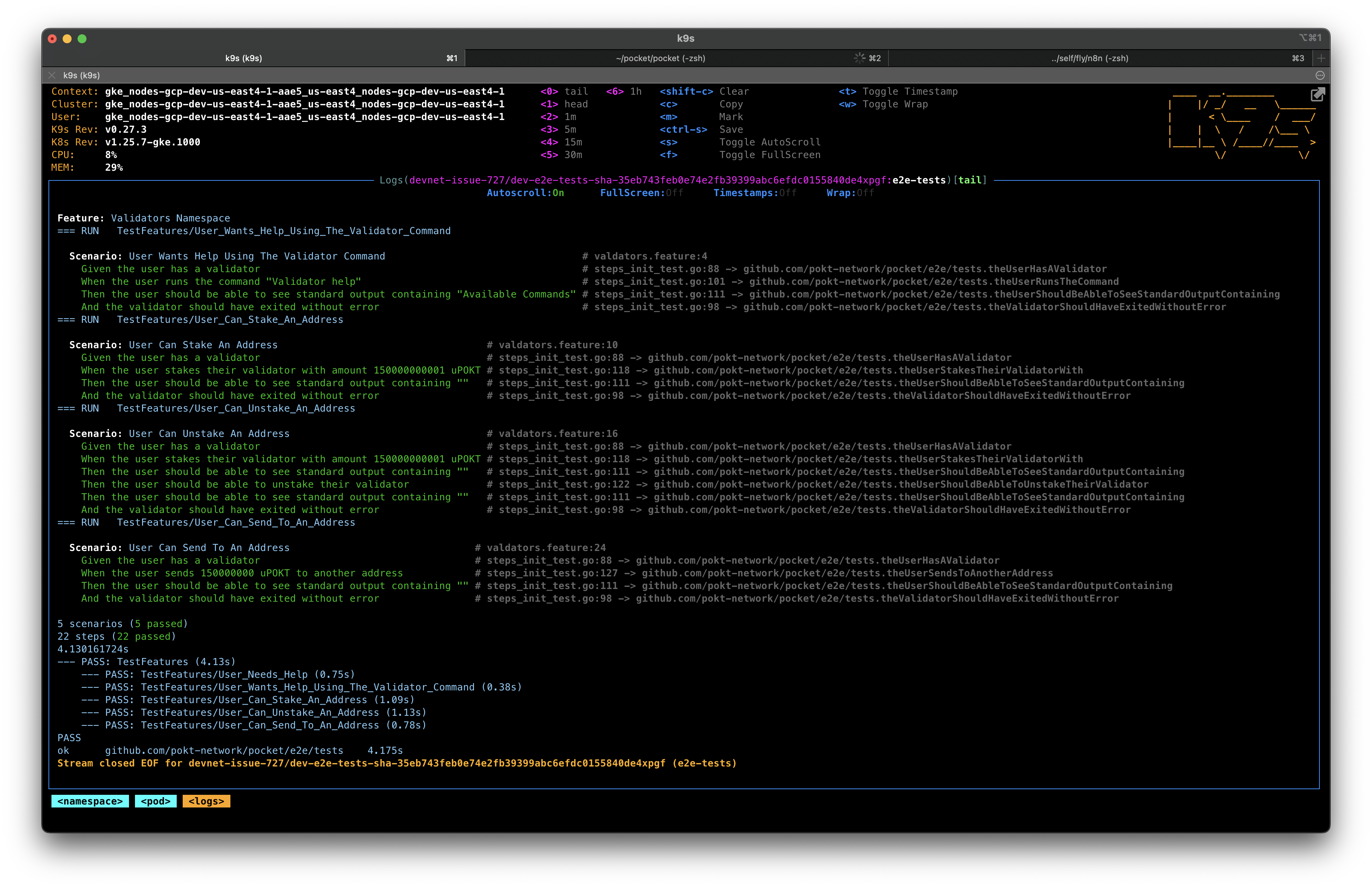Toggle the FullScreen:Off indicator
The width and height of the screenshot is (1372, 888).
tap(641, 193)
